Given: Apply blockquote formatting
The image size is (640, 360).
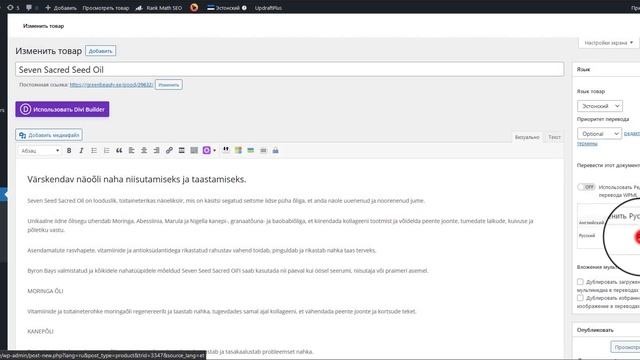Looking at the screenshot, I should point(119,151).
